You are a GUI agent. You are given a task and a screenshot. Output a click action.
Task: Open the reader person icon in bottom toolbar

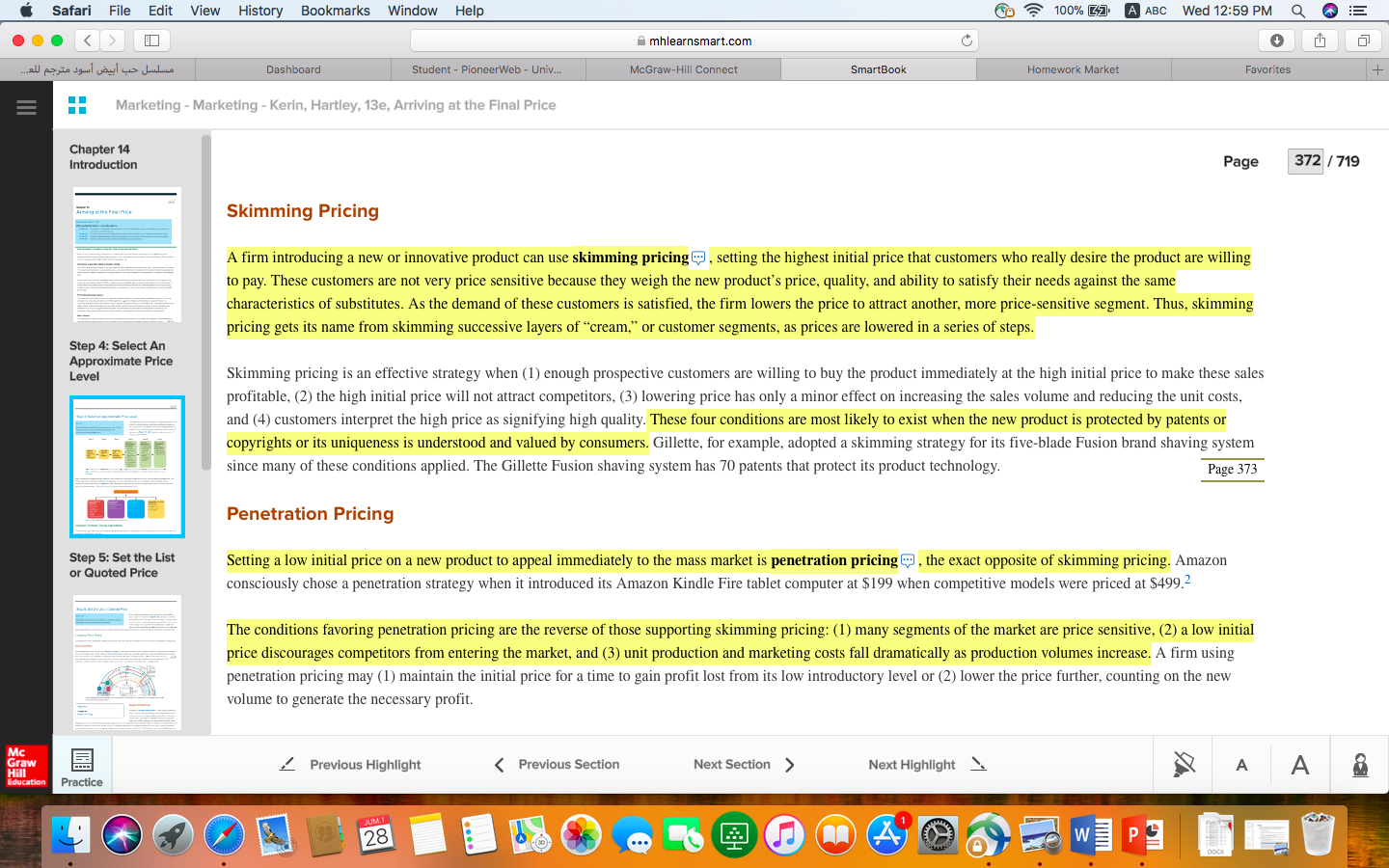click(x=1360, y=765)
